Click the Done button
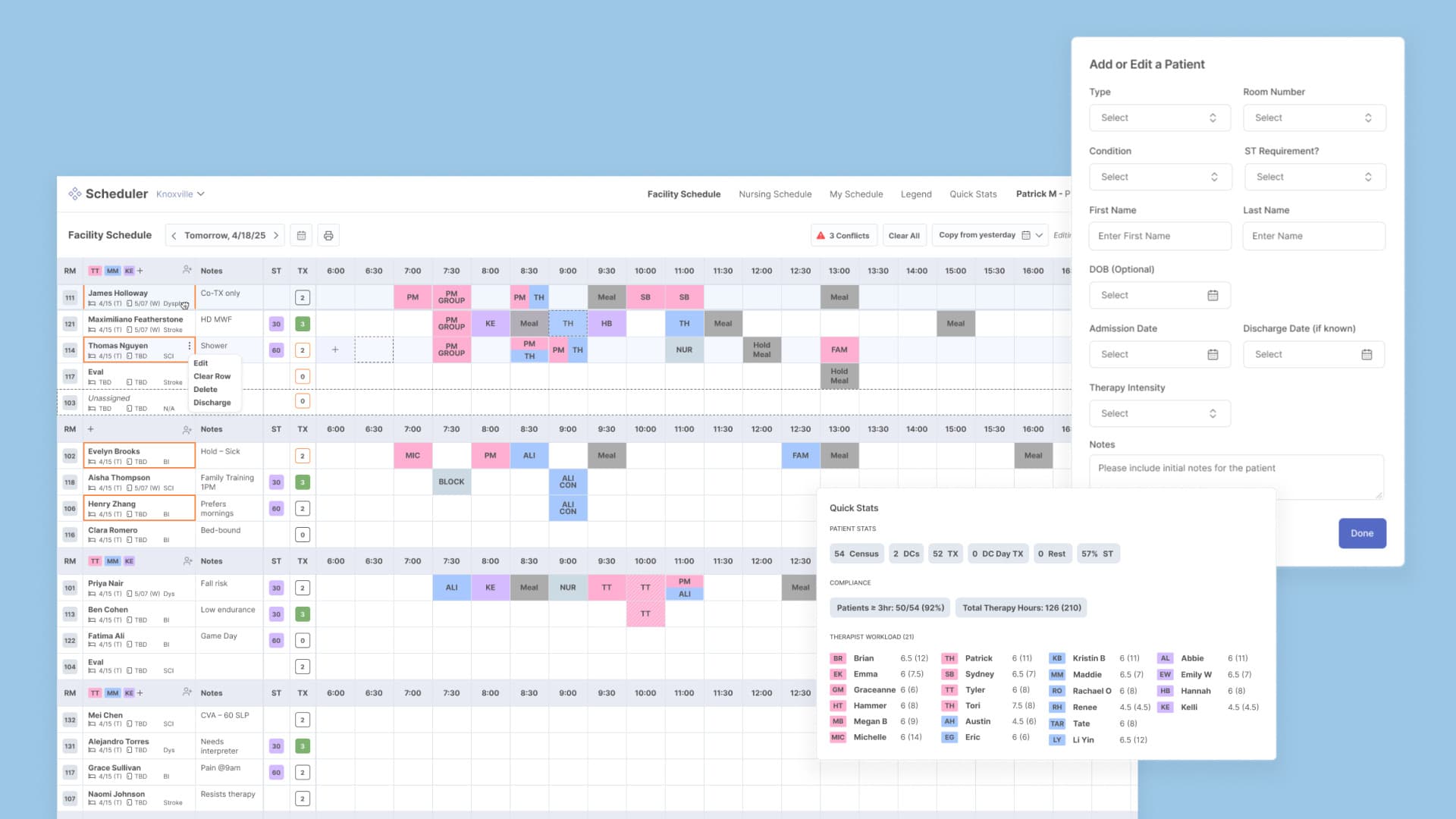This screenshot has width=1456, height=819. point(1362,533)
